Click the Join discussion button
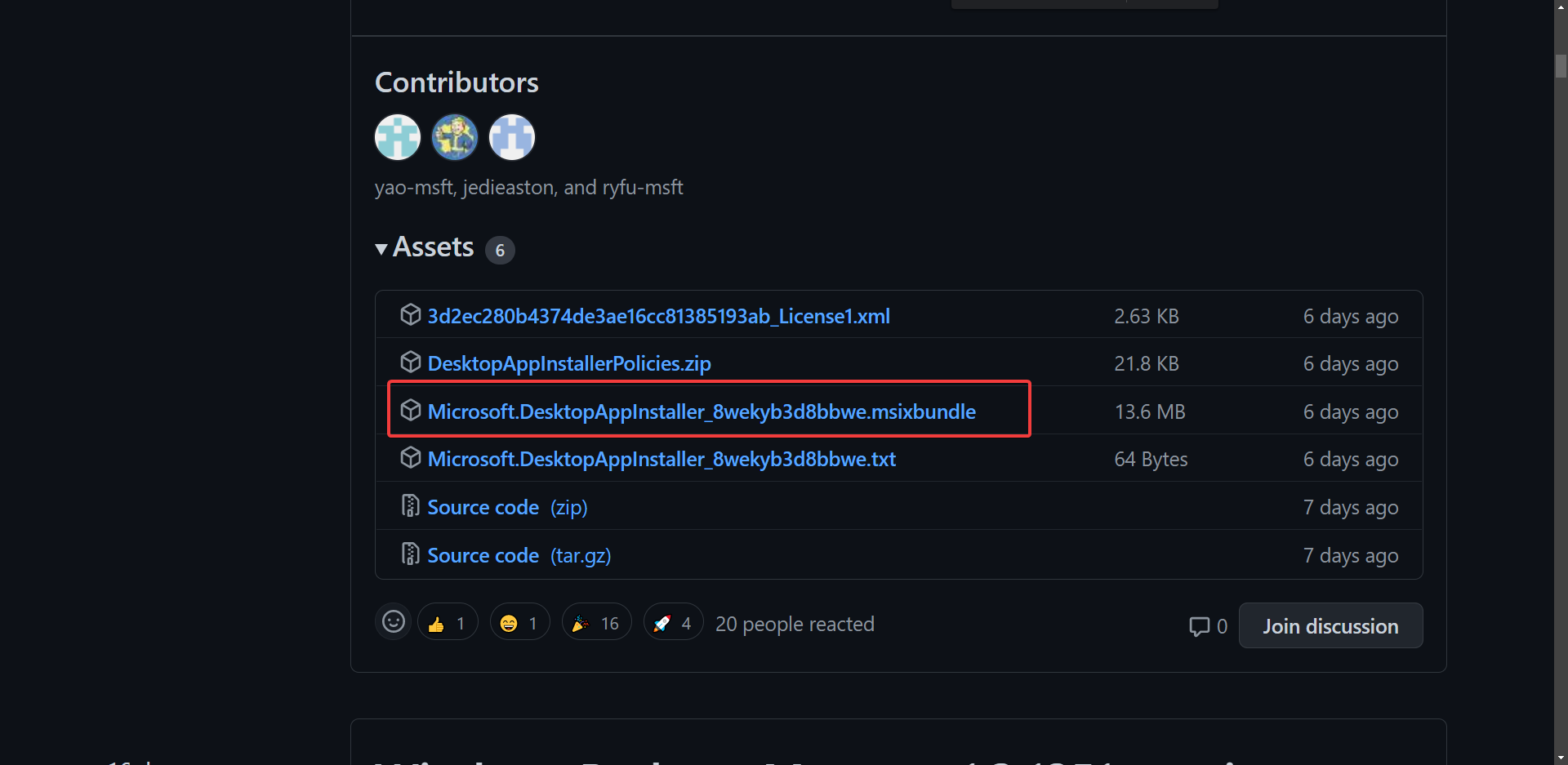The width and height of the screenshot is (1568, 765). (x=1330, y=626)
